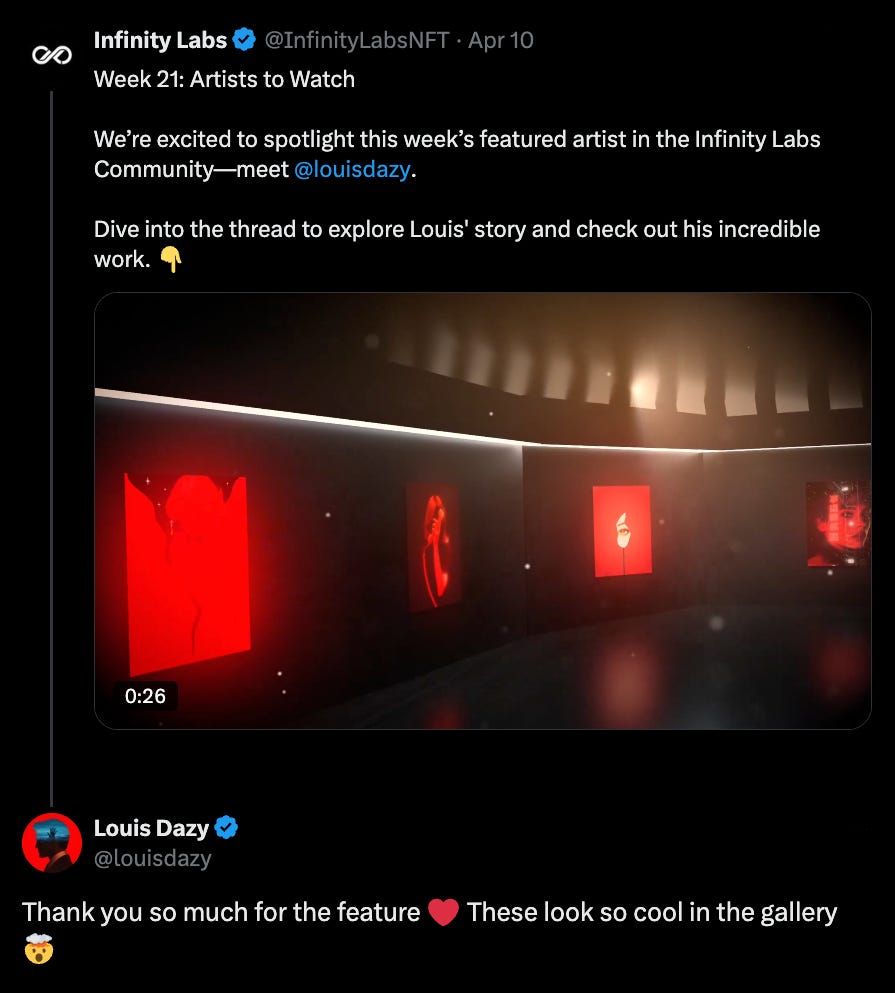Open the @InfinityLabsNFT handle link

pyautogui.click(x=357, y=40)
